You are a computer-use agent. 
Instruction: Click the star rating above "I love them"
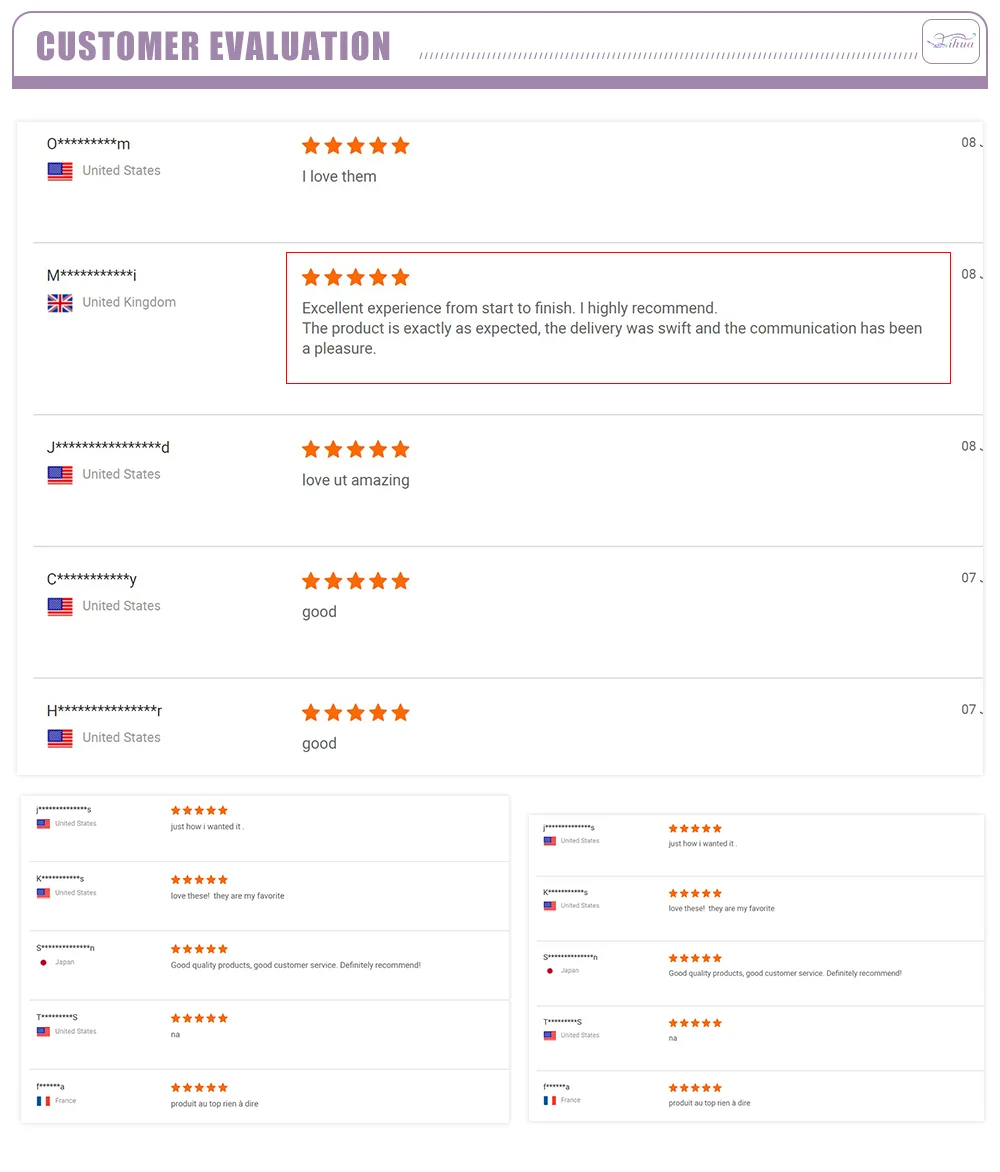pos(356,146)
